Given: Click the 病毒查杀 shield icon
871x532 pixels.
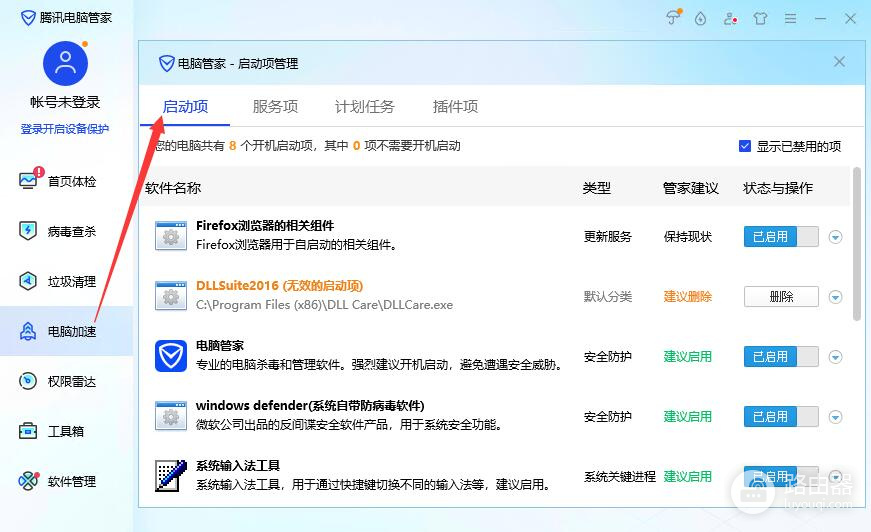Looking at the screenshot, I should (x=28, y=230).
